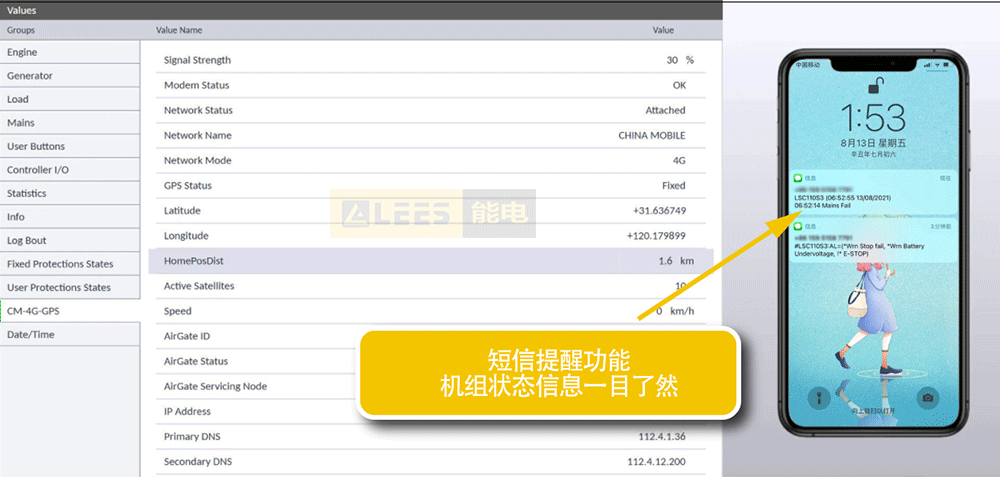Click the 1.6 km distance value
1000x477 pixels.
click(x=677, y=261)
